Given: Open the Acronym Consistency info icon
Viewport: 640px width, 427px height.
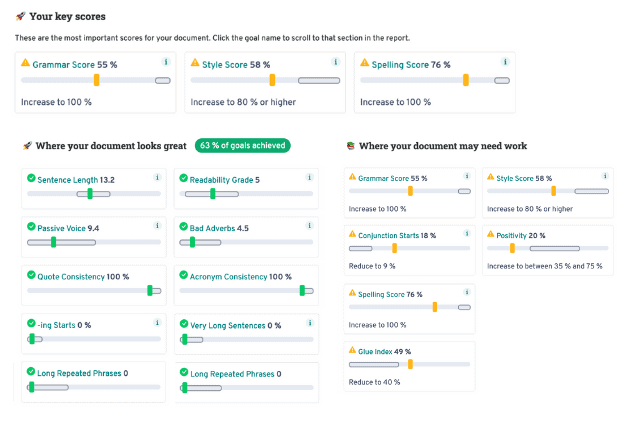Looking at the screenshot, I should point(310,274).
